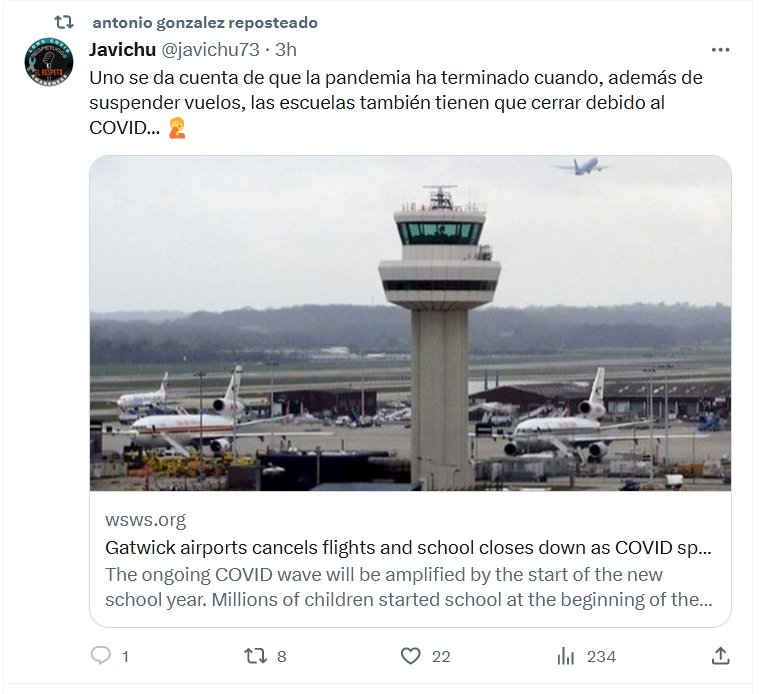Click the share upload arrow icon
This screenshot has width=774, height=694.
(720, 656)
